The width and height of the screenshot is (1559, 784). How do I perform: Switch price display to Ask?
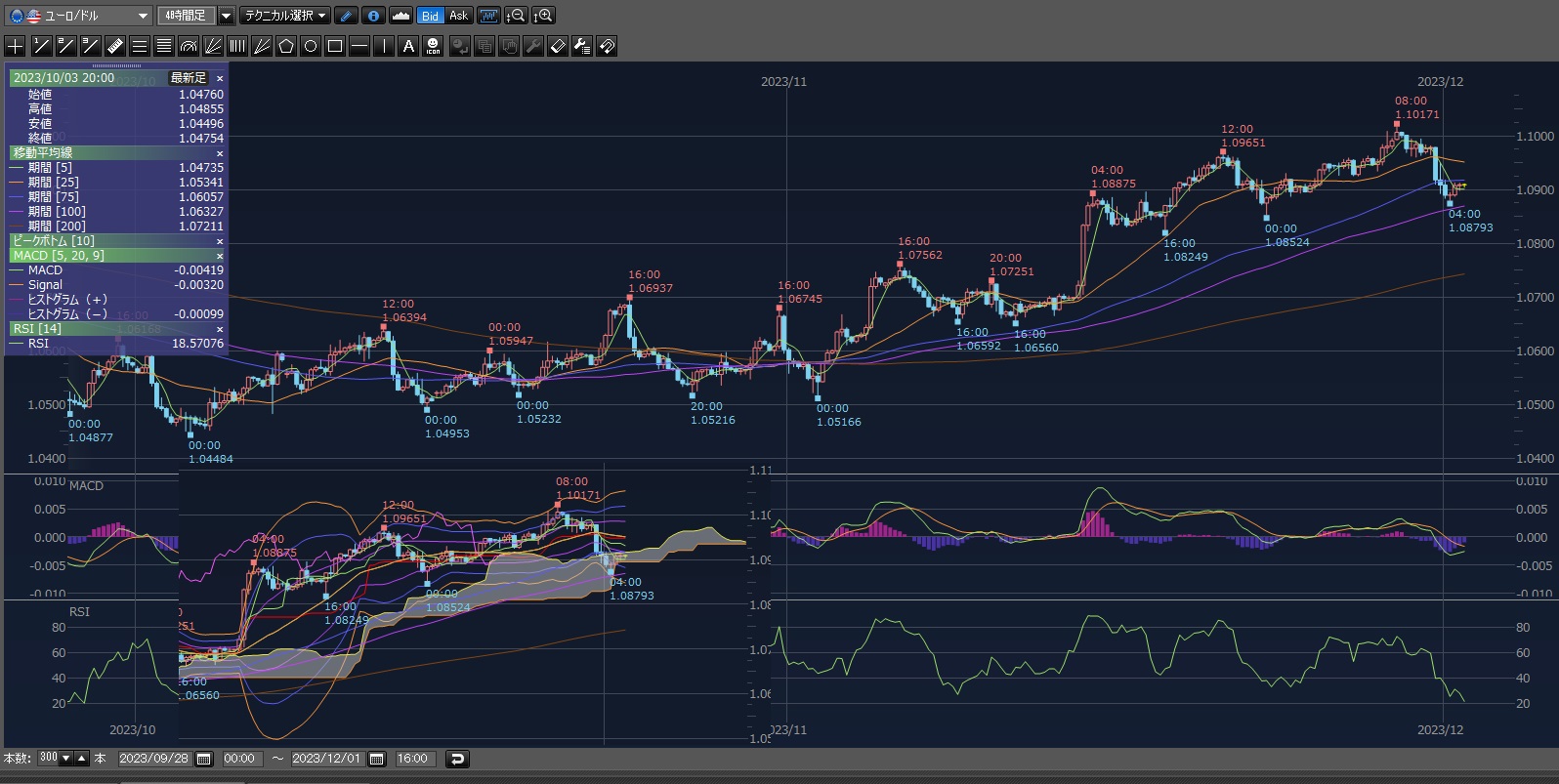[x=458, y=16]
